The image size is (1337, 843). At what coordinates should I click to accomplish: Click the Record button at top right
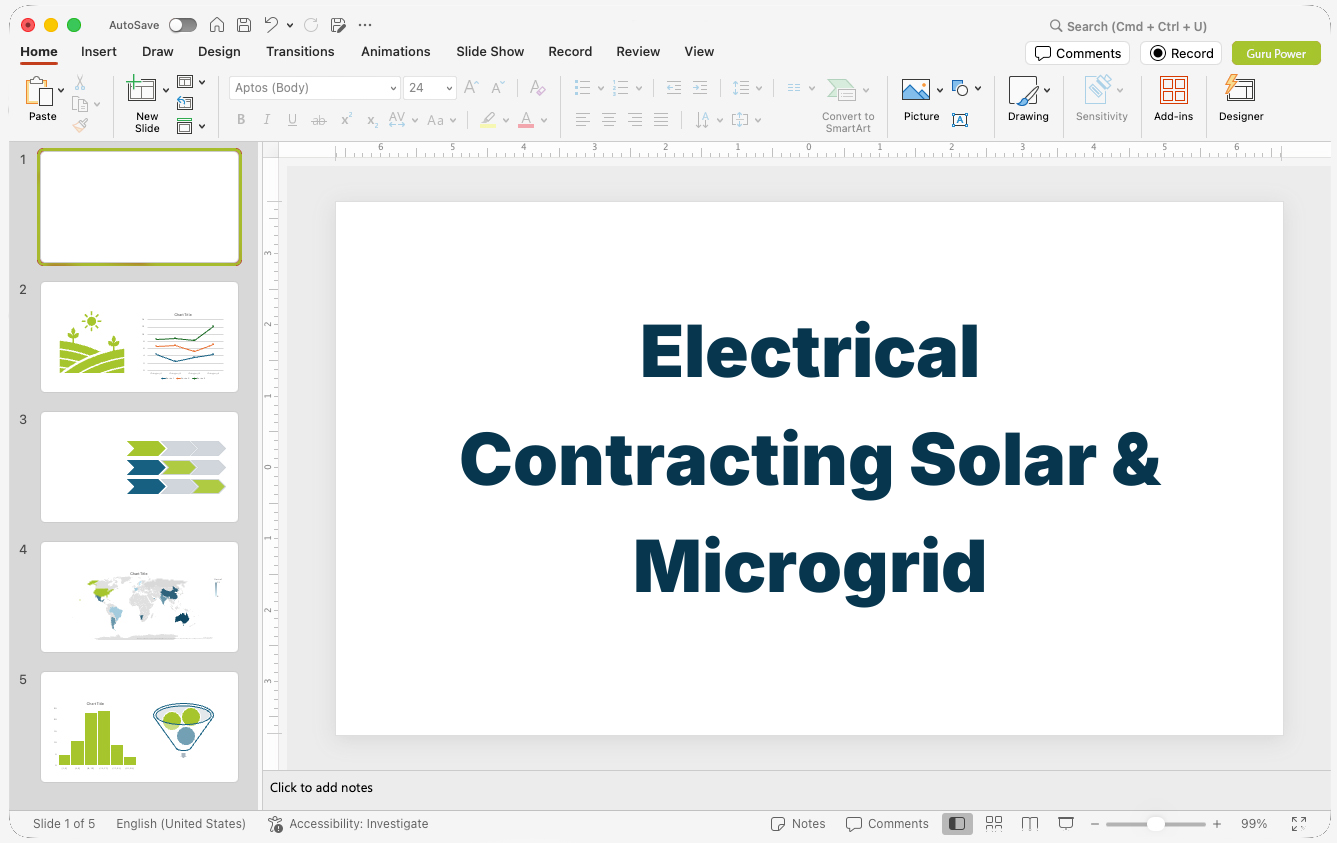[x=1181, y=53]
